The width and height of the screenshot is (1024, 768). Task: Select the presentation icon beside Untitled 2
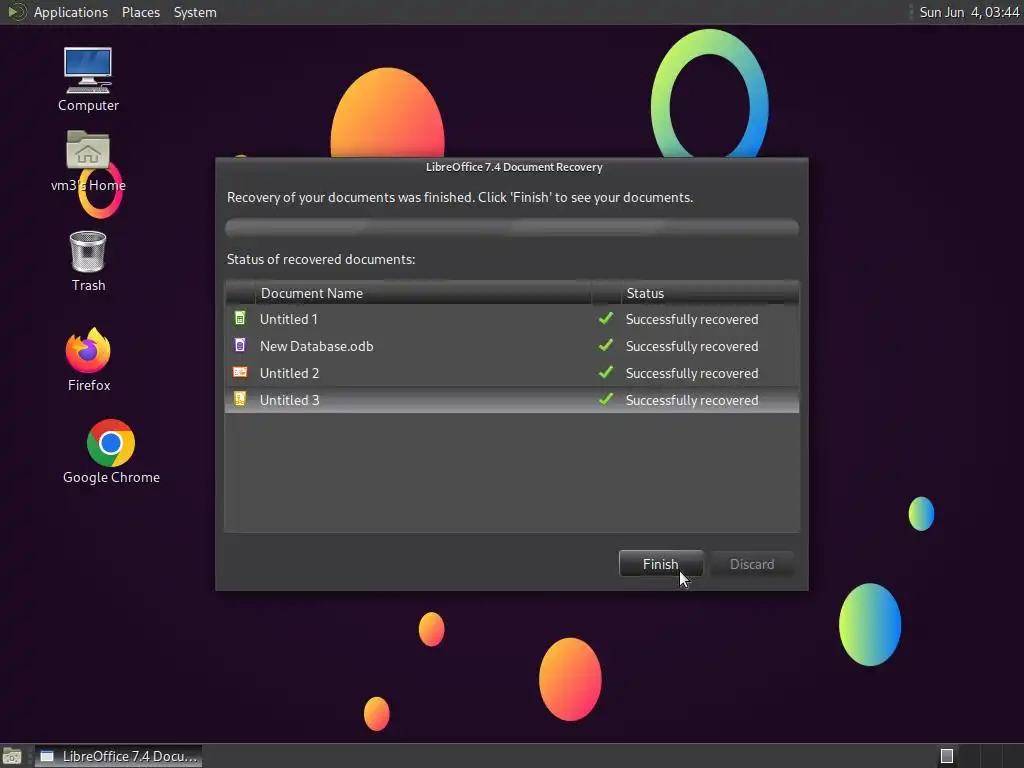click(x=240, y=372)
